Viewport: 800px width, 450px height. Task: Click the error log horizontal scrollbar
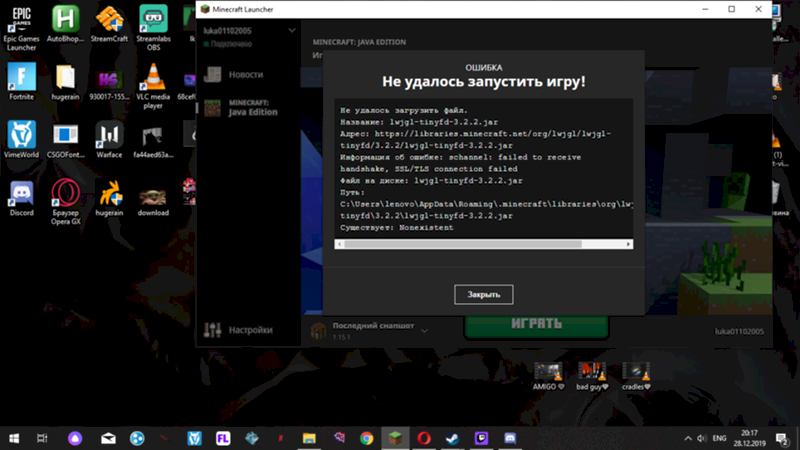coord(480,242)
